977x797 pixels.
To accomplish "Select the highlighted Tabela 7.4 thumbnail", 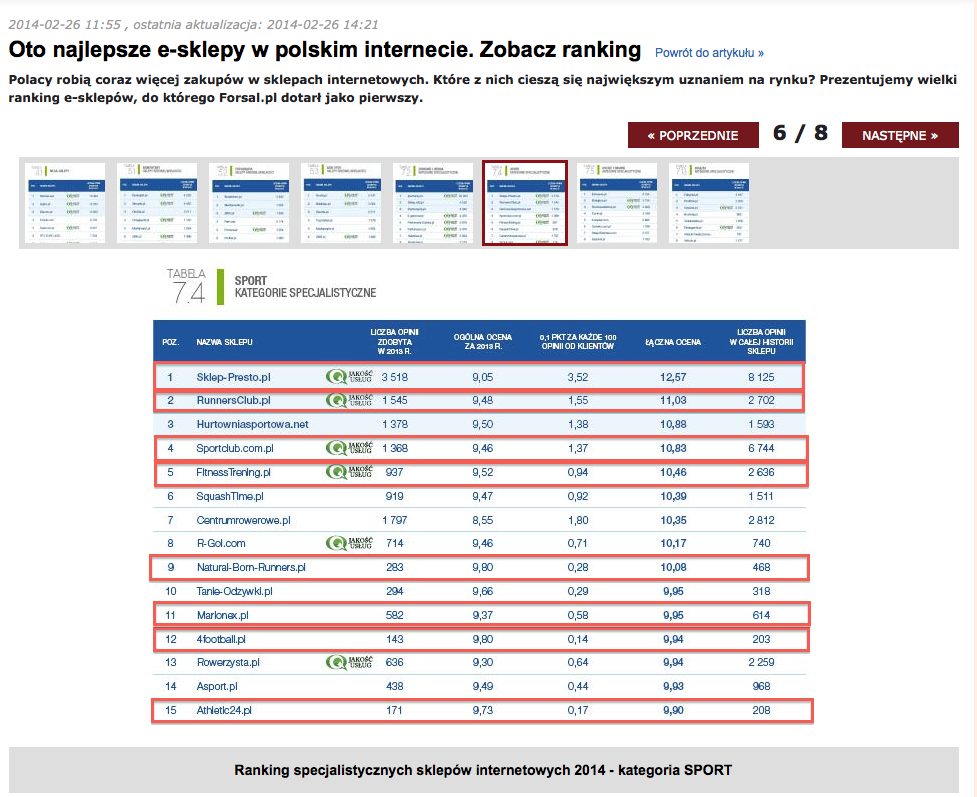I will (525, 203).
